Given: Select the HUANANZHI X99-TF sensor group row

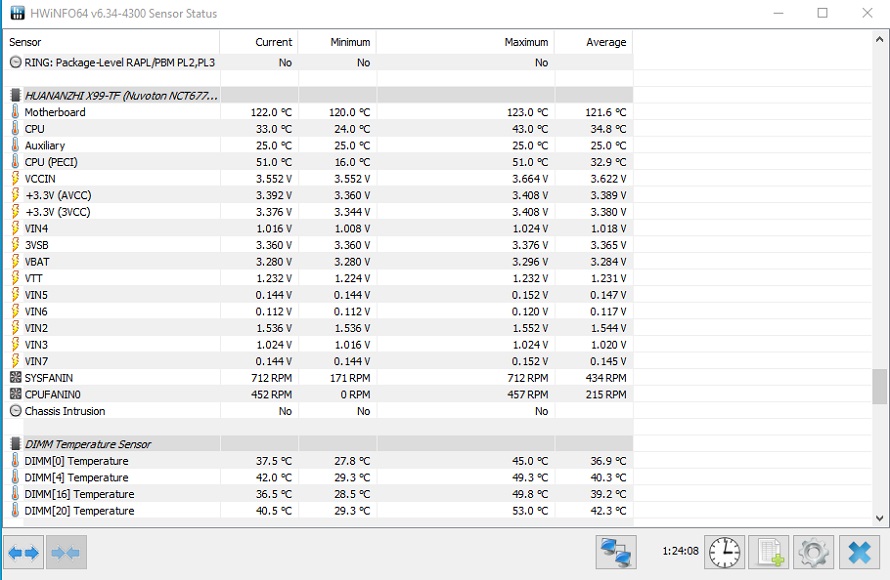Looking at the screenshot, I should tap(318, 95).
